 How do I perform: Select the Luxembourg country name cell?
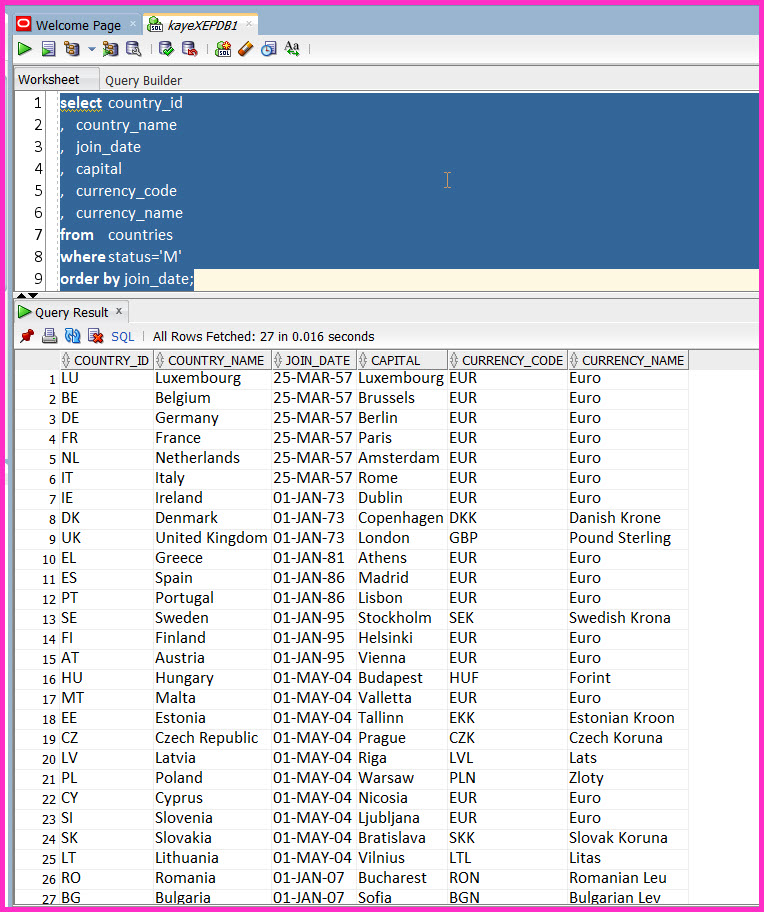point(212,378)
